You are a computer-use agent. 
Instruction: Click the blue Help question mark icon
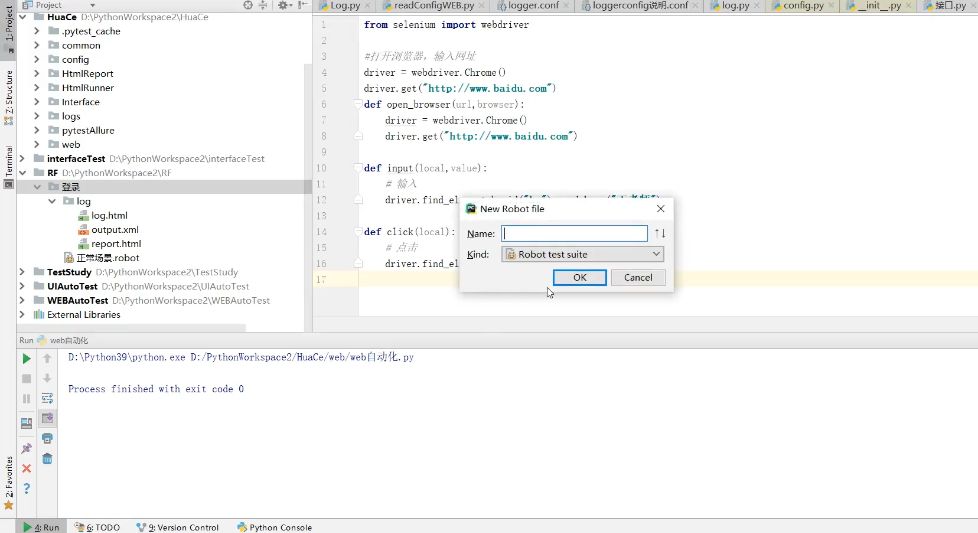(27, 488)
